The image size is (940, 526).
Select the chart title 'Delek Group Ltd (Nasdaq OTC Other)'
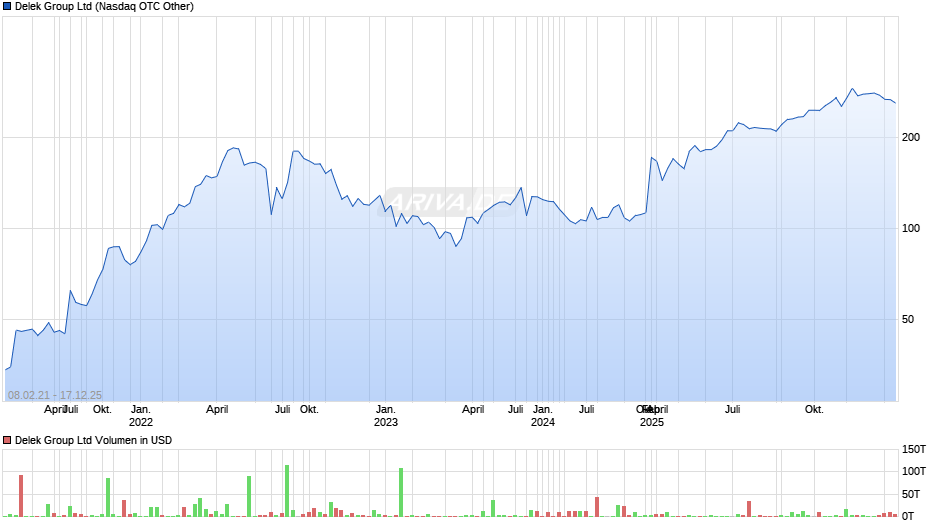(x=104, y=7)
